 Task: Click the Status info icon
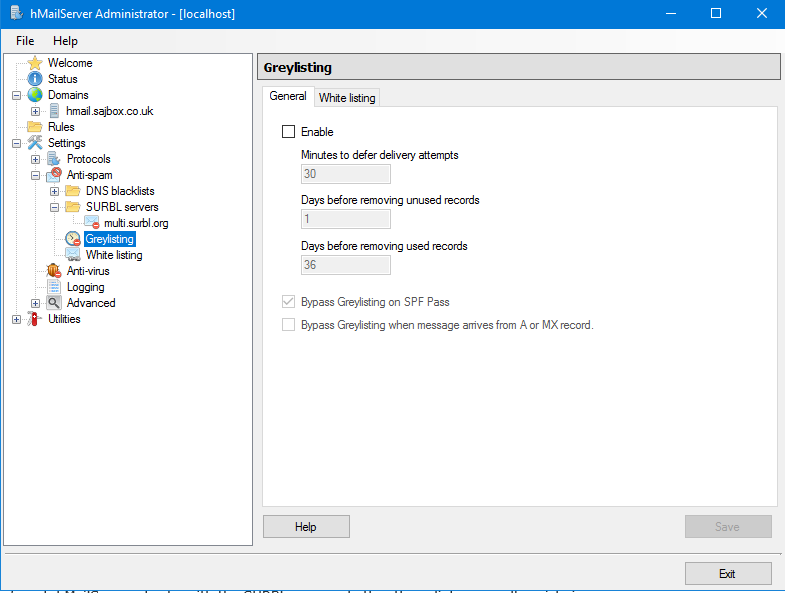point(35,79)
